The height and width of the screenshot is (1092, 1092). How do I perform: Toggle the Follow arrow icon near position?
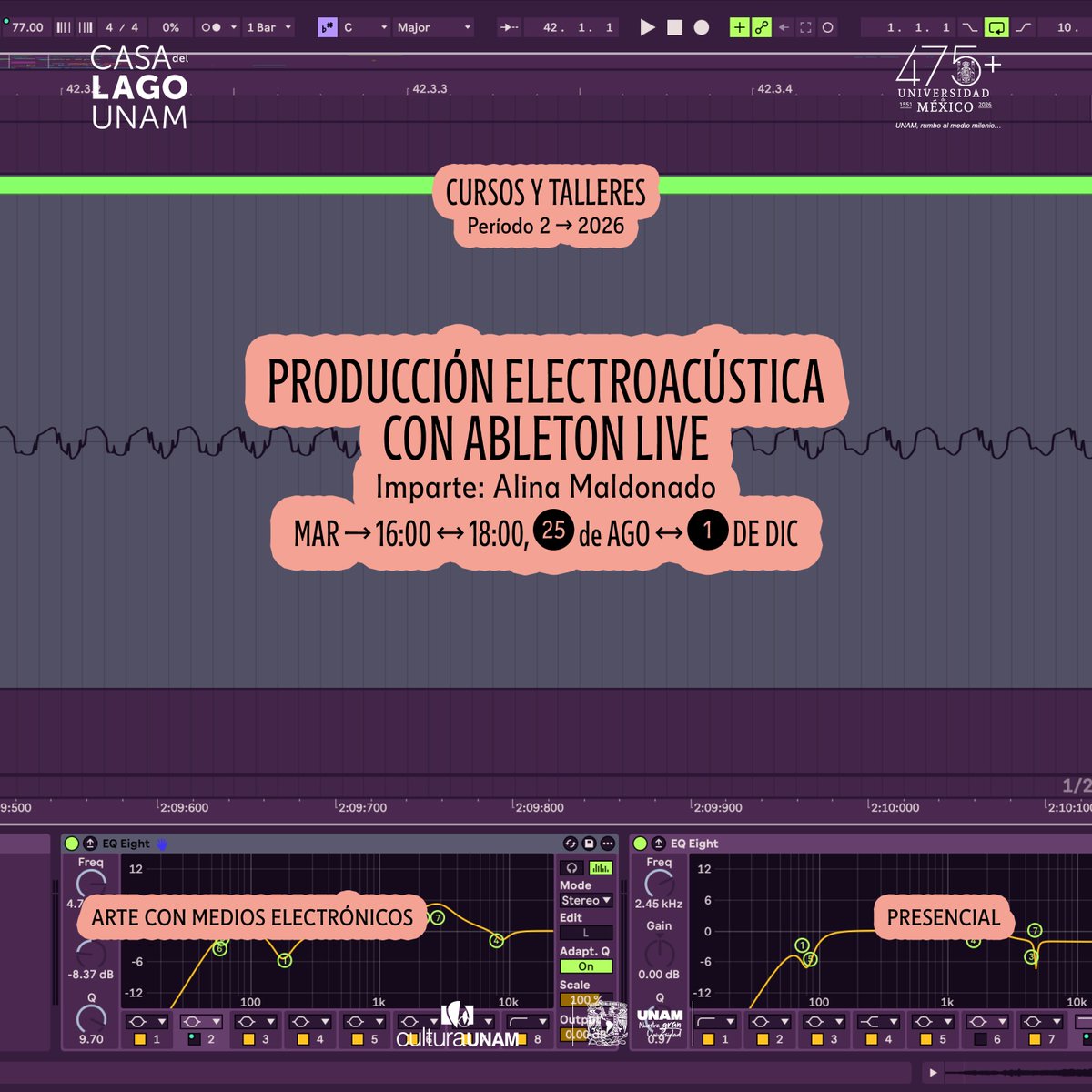tap(510, 27)
